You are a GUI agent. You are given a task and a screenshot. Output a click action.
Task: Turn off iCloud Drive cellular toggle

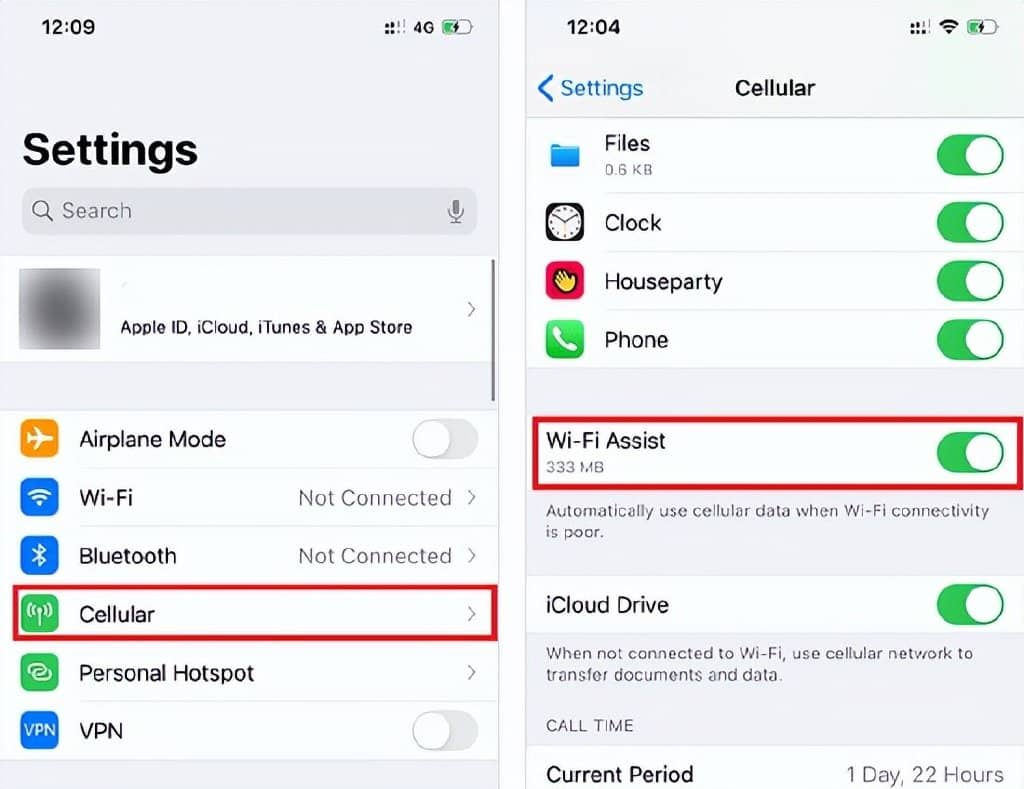970,605
